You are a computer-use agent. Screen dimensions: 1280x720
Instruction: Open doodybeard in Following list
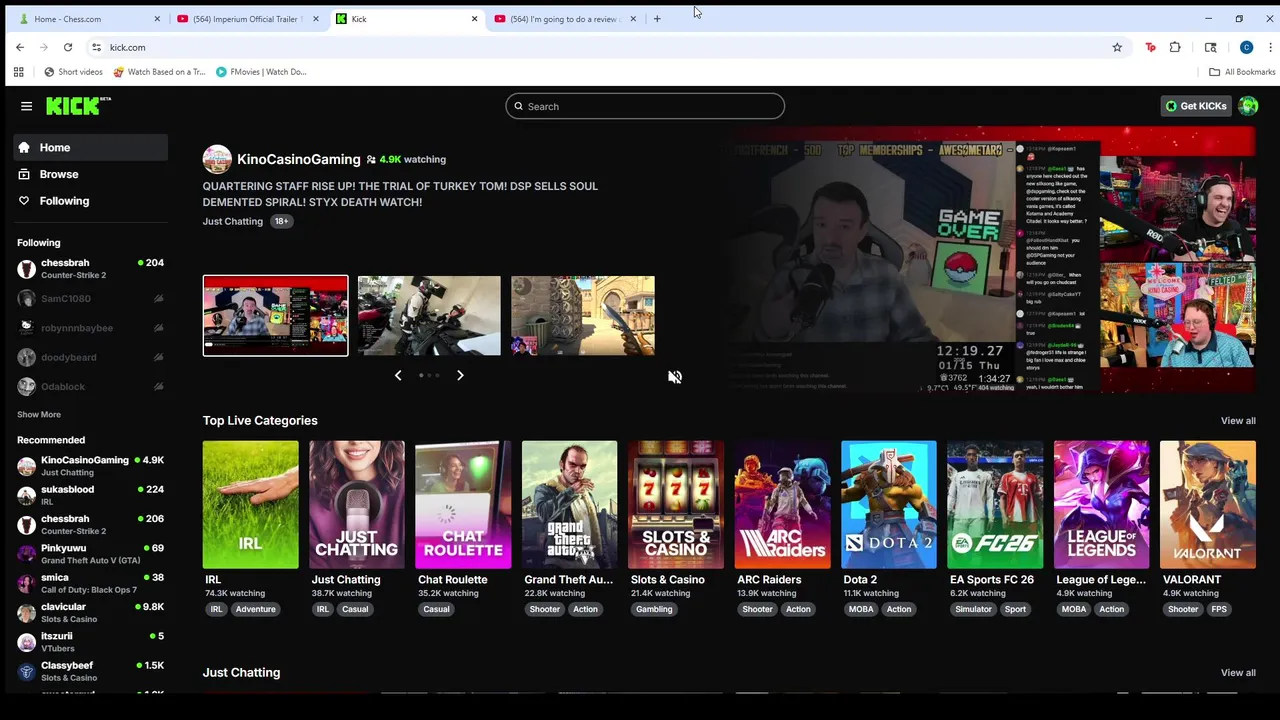91,357
